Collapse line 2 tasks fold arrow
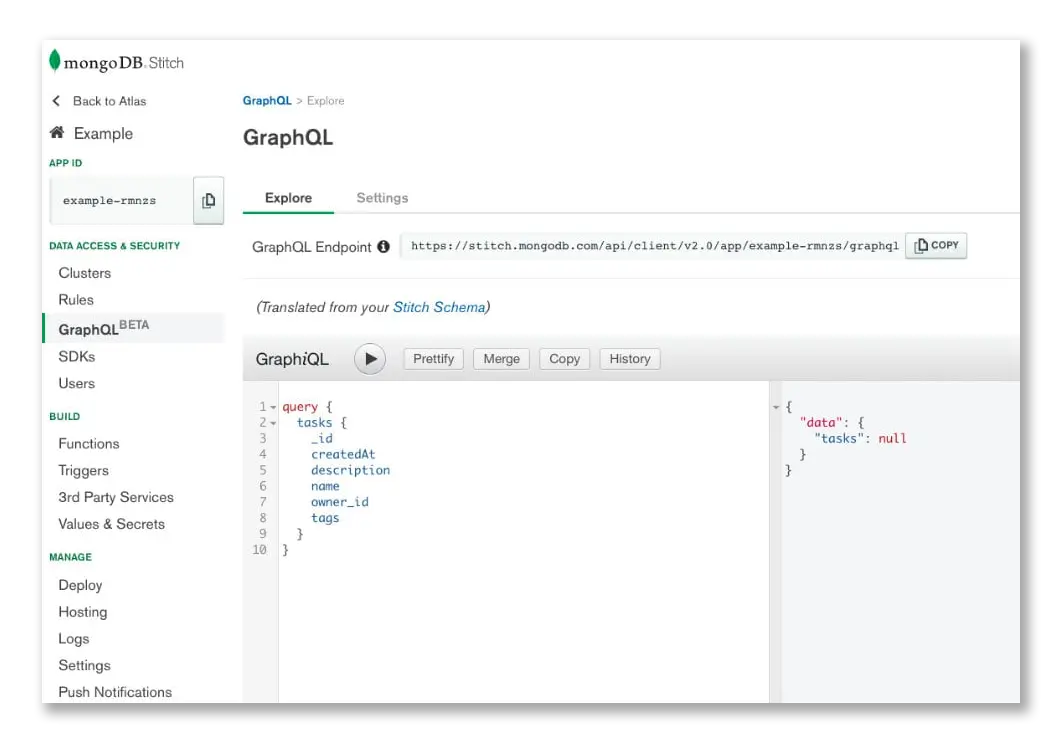 (273, 423)
